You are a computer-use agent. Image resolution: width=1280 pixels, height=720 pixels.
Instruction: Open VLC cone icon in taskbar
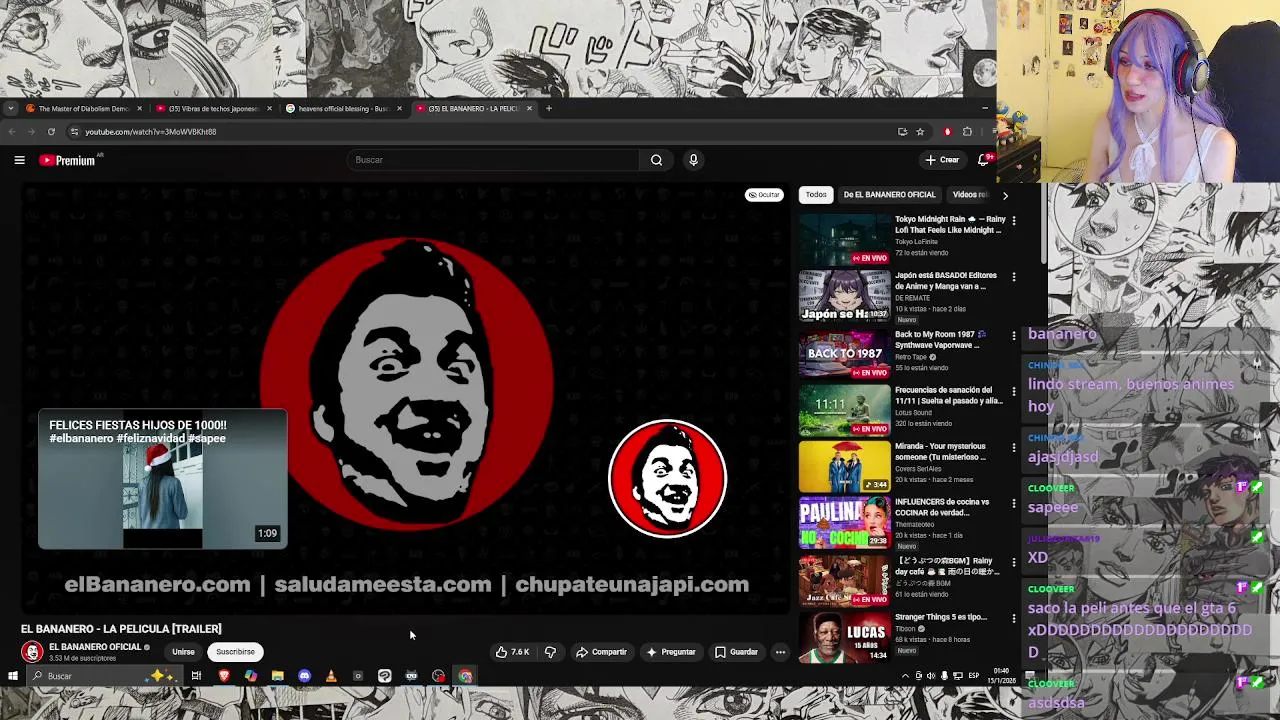(x=331, y=676)
